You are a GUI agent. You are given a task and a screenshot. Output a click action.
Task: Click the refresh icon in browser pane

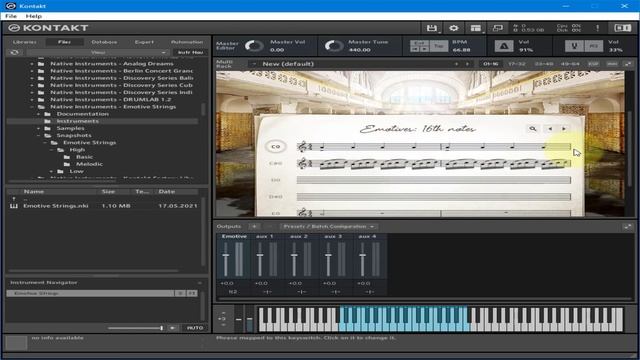(x=14, y=52)
